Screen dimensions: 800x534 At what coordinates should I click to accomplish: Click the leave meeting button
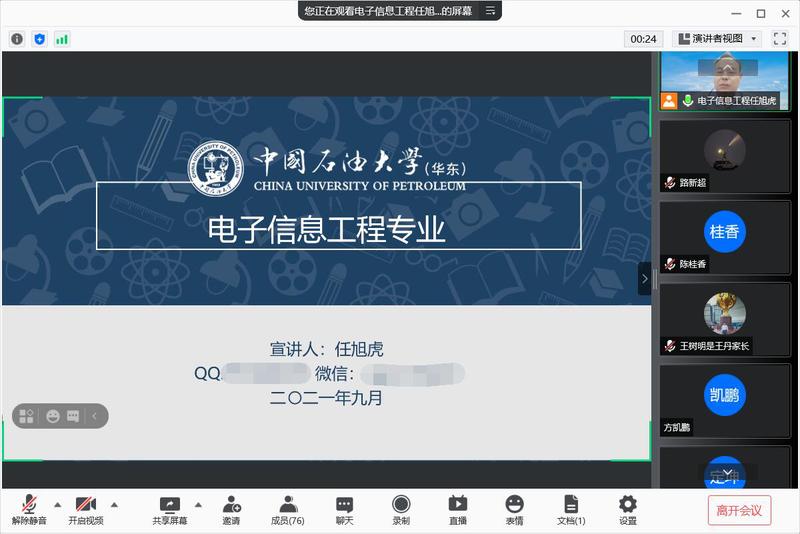coord(739,510)
